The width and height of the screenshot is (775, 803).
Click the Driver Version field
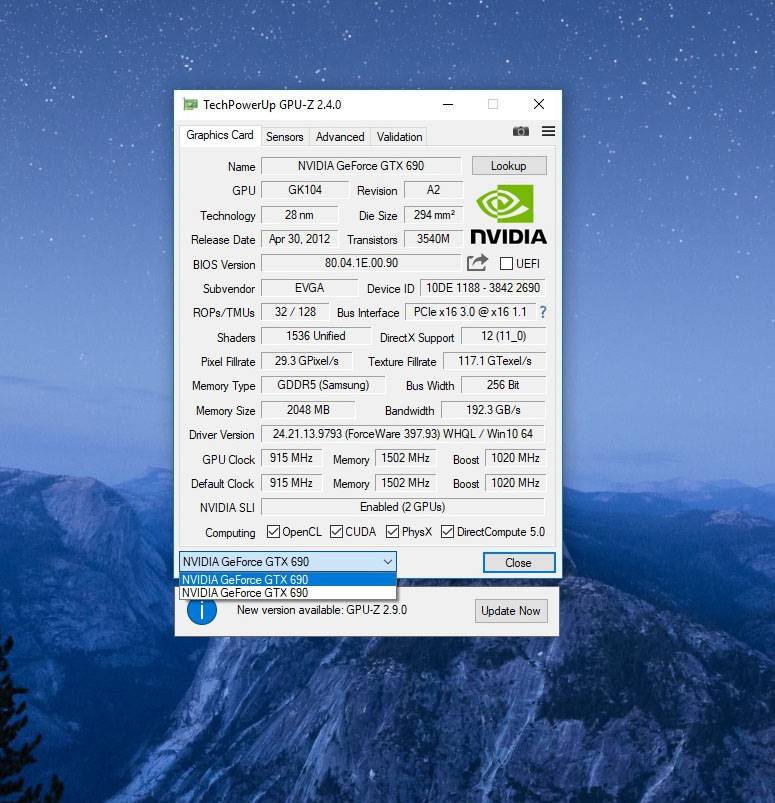403,434
